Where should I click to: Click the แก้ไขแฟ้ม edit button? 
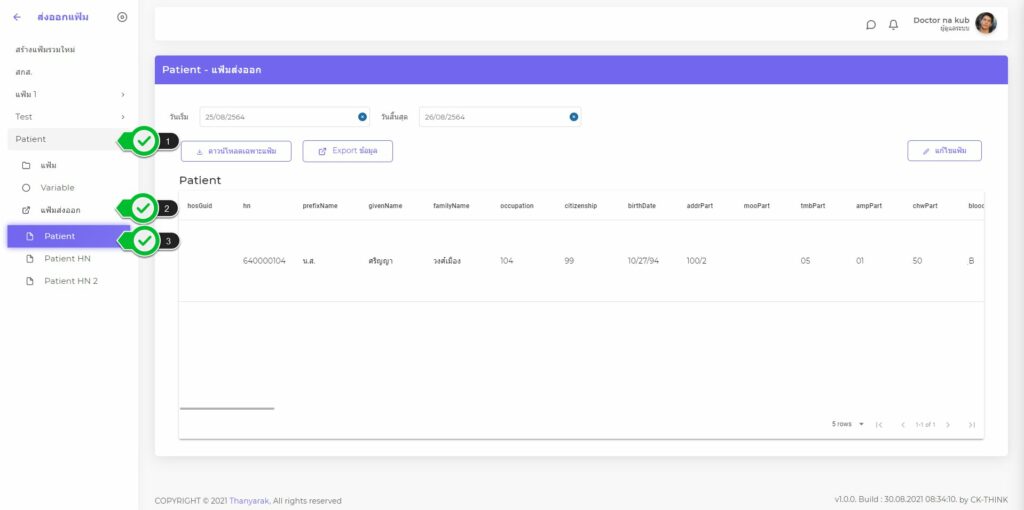coord(944,151)
